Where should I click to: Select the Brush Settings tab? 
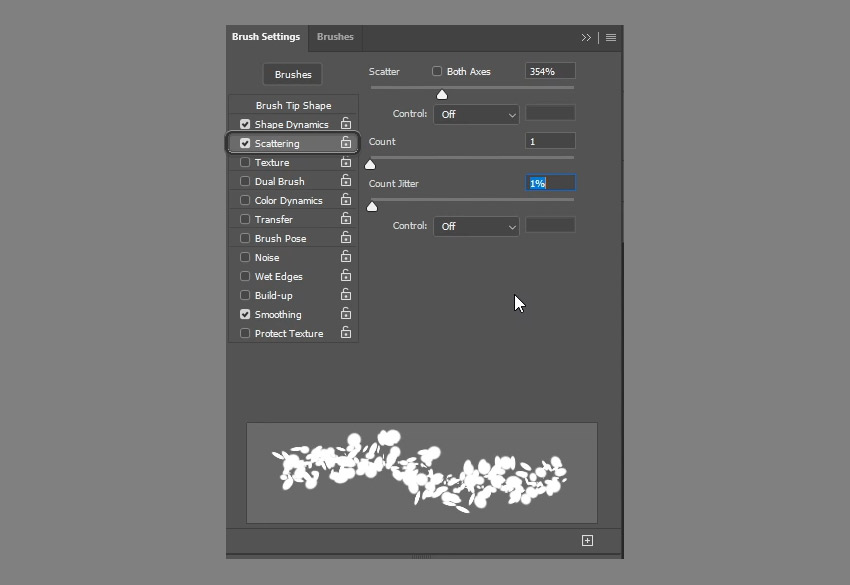[x=266, y=37]
